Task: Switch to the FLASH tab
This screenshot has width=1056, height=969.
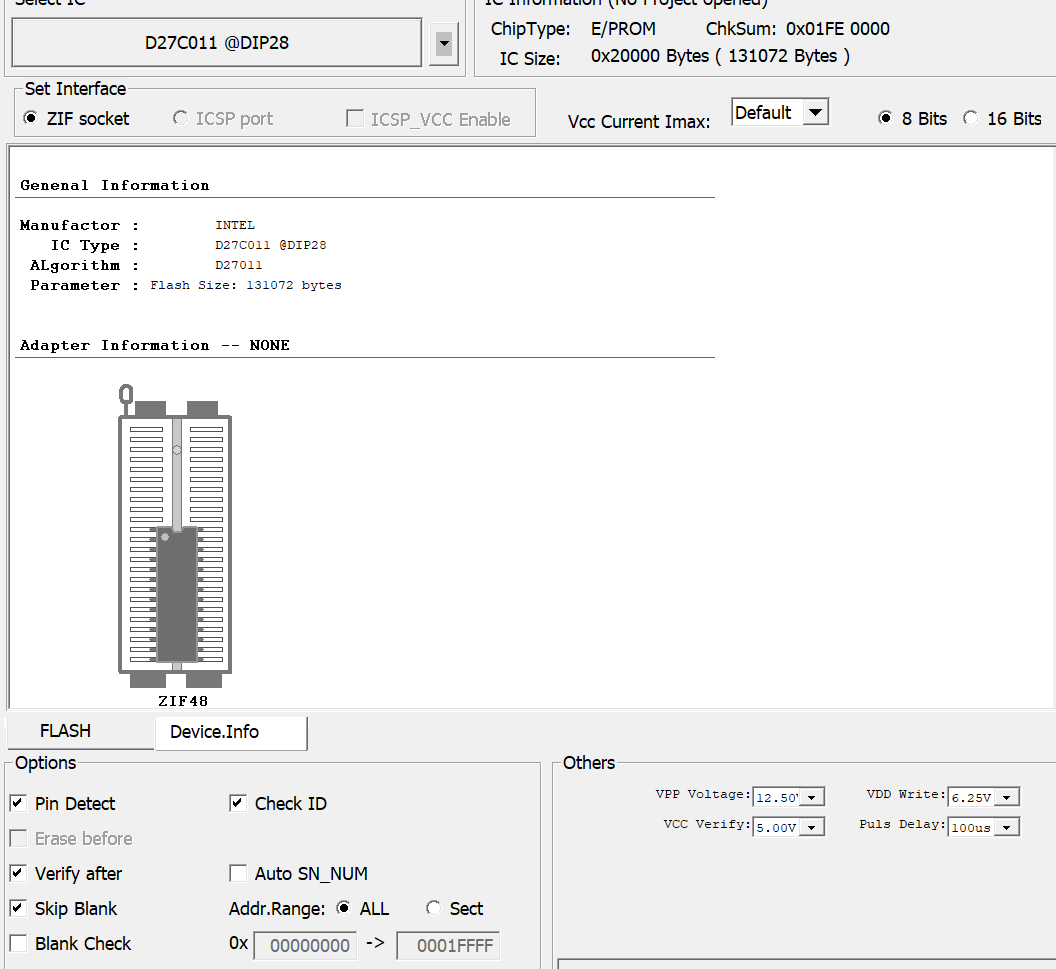Action: [x=66, y=731]
